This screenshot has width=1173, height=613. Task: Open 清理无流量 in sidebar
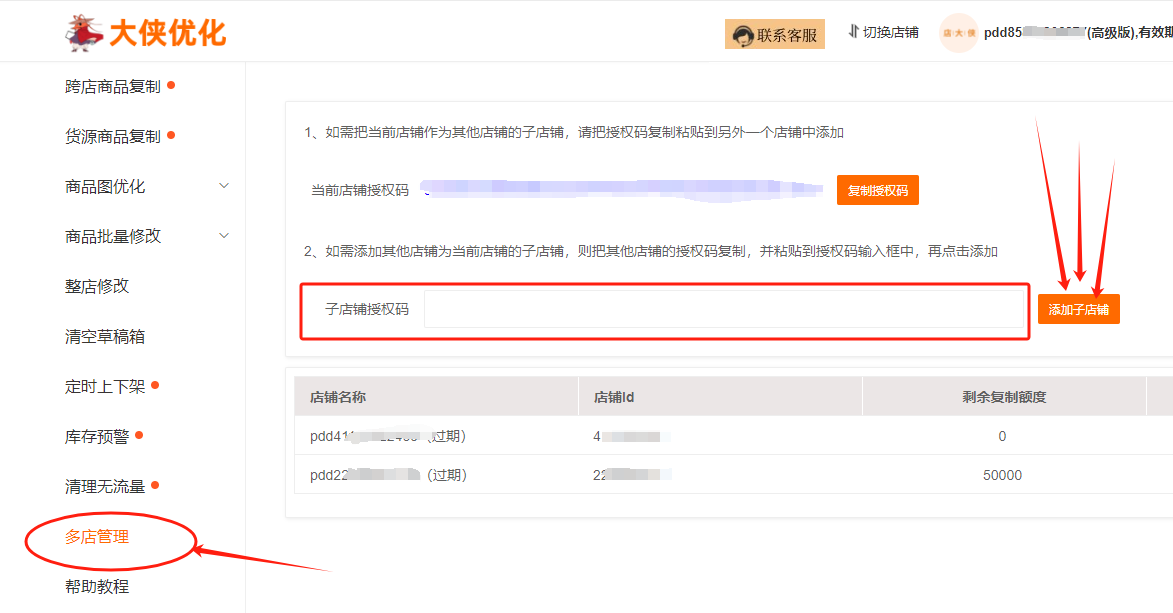(105, 487)
